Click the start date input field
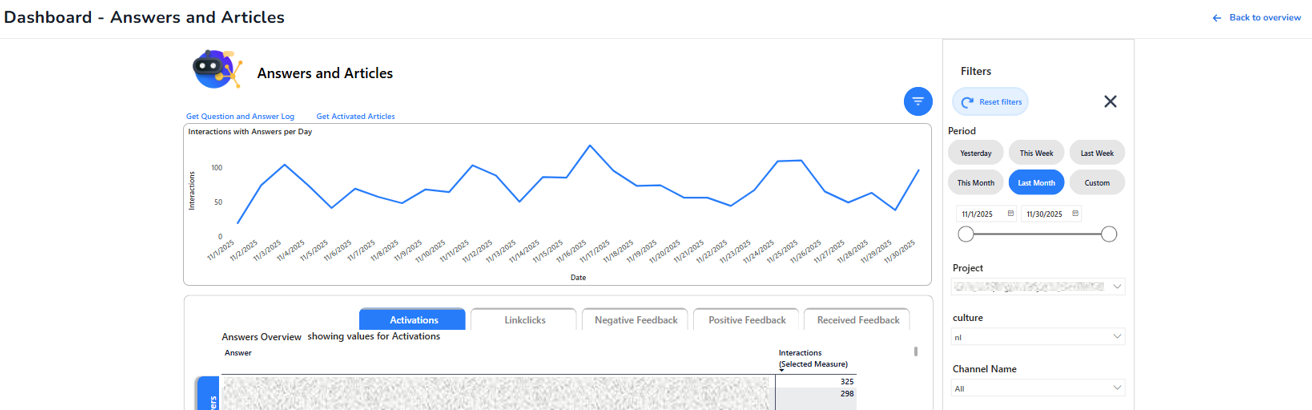Image resolution: width=1312 pixels, height=410 pixels. (x=980, y=214)
